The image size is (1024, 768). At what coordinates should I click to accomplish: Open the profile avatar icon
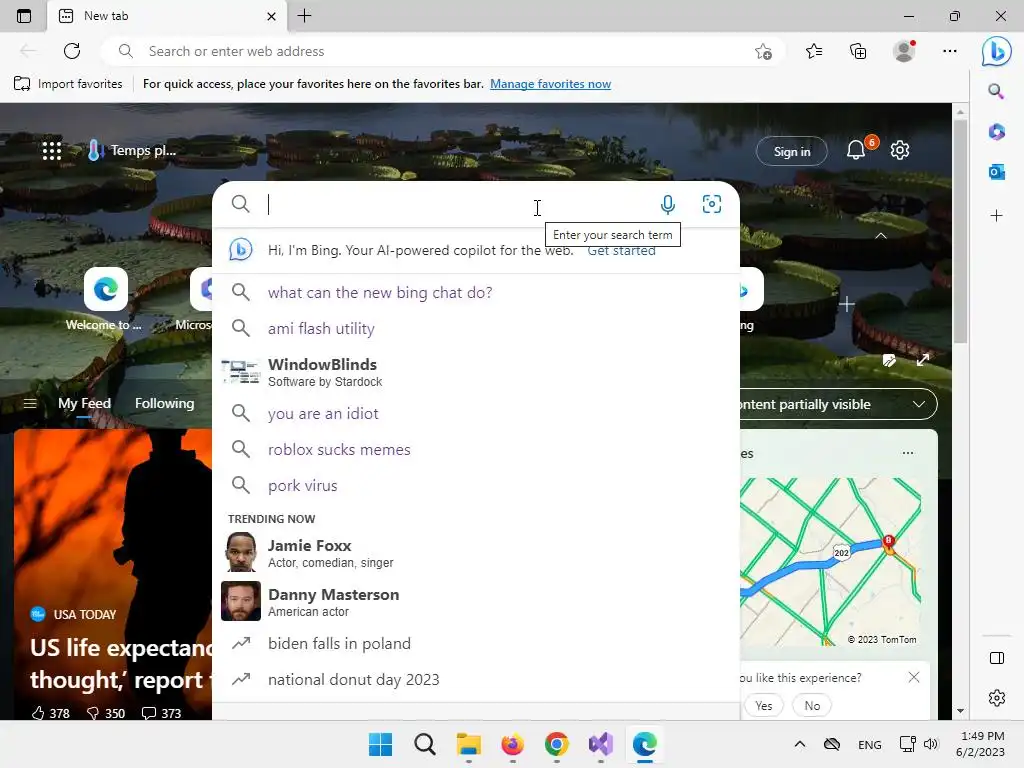(x=904, y=51)
